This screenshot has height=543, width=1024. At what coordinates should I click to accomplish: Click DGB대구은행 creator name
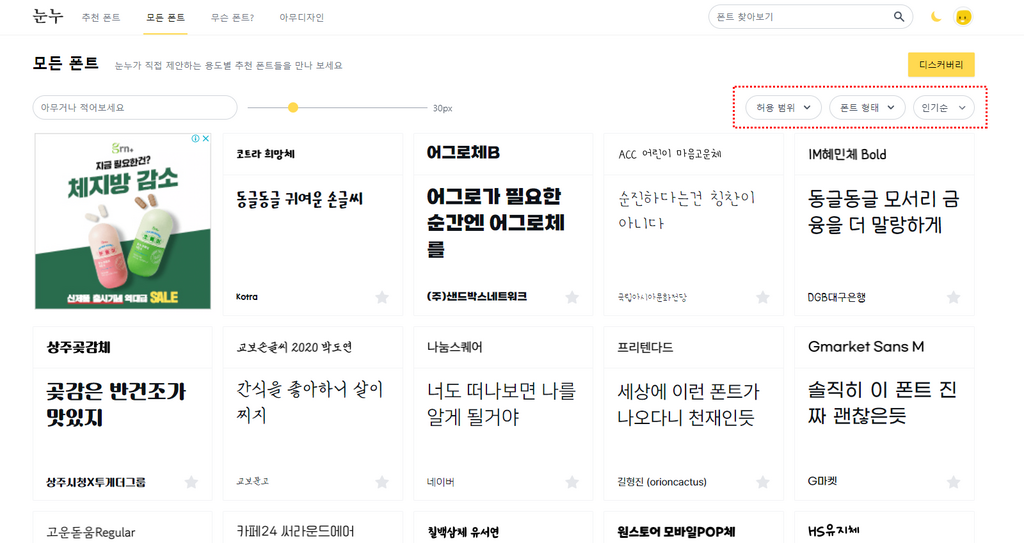coord(837,297)
